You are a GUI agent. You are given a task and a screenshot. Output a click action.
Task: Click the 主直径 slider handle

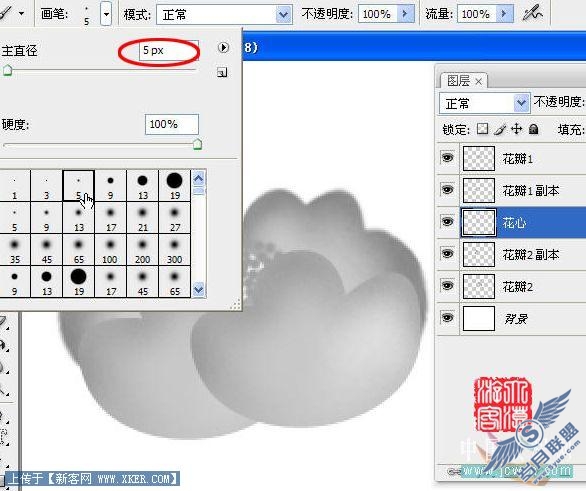tap(7, 70)
